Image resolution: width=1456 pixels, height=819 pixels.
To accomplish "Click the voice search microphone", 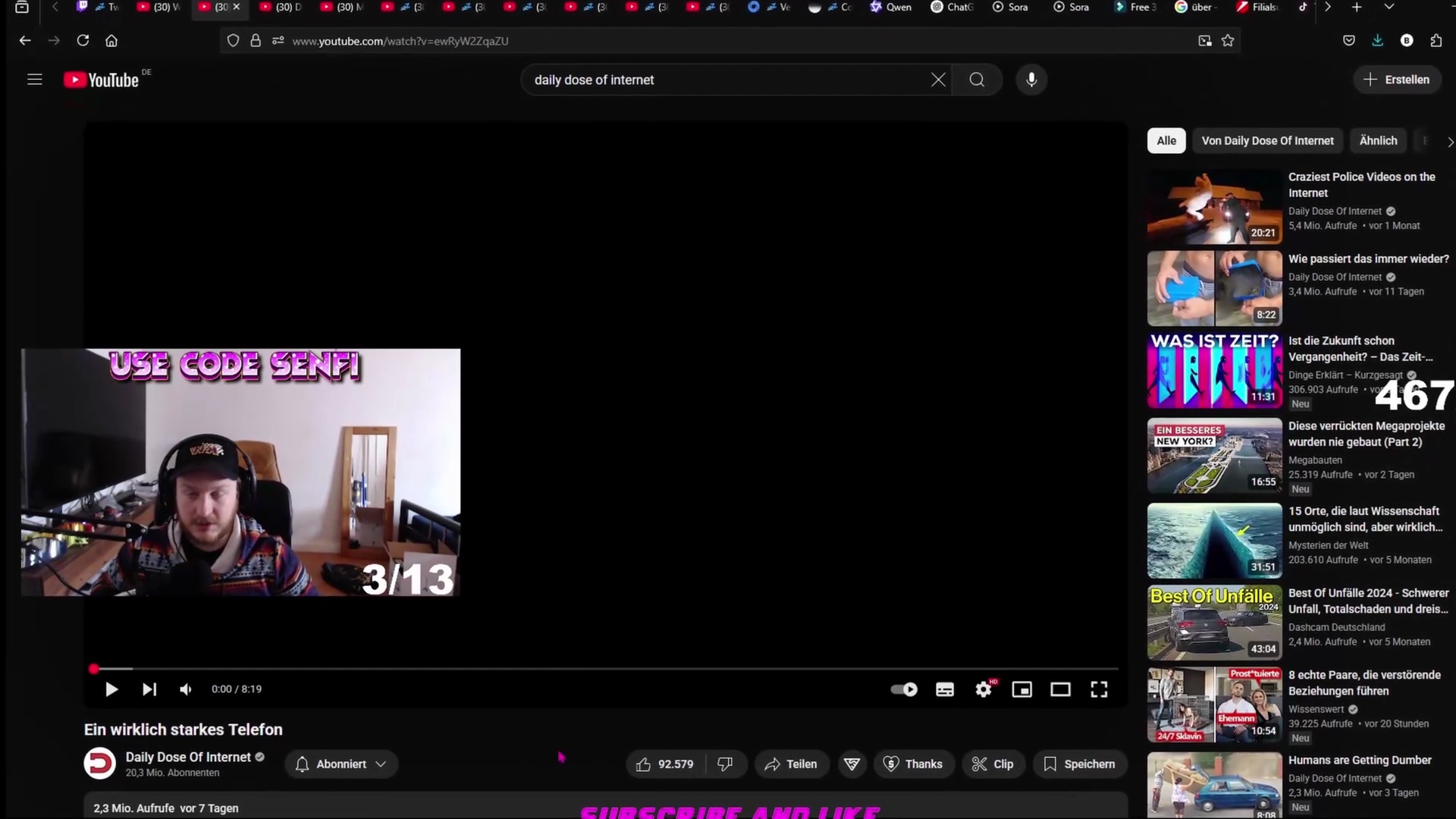I will (1031, 80).
